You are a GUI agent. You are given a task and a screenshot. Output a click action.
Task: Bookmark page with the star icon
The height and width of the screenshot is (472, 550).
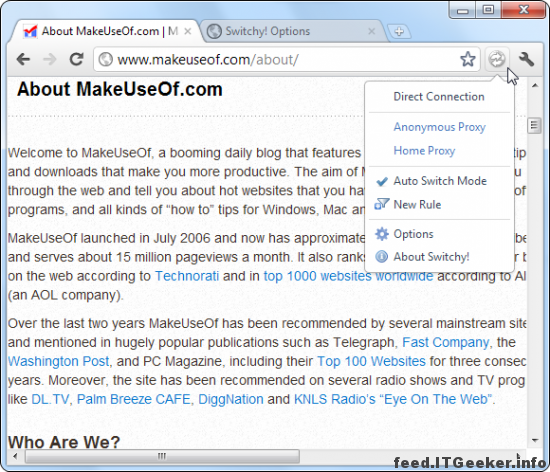[468, 59]
